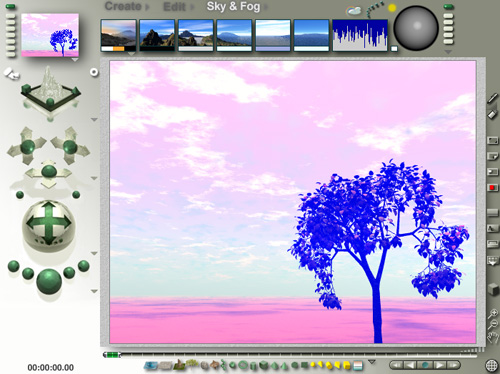Select the zoom in magnifier tool
This screenshot has width=500, height=374.
coord(493,313)
